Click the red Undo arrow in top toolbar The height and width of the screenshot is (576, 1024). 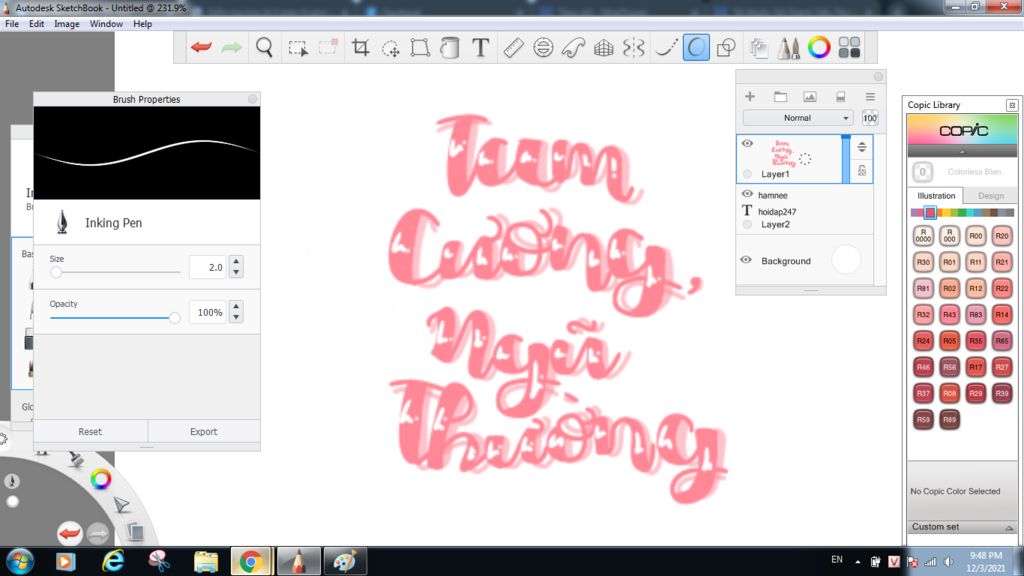pos(201,47)
